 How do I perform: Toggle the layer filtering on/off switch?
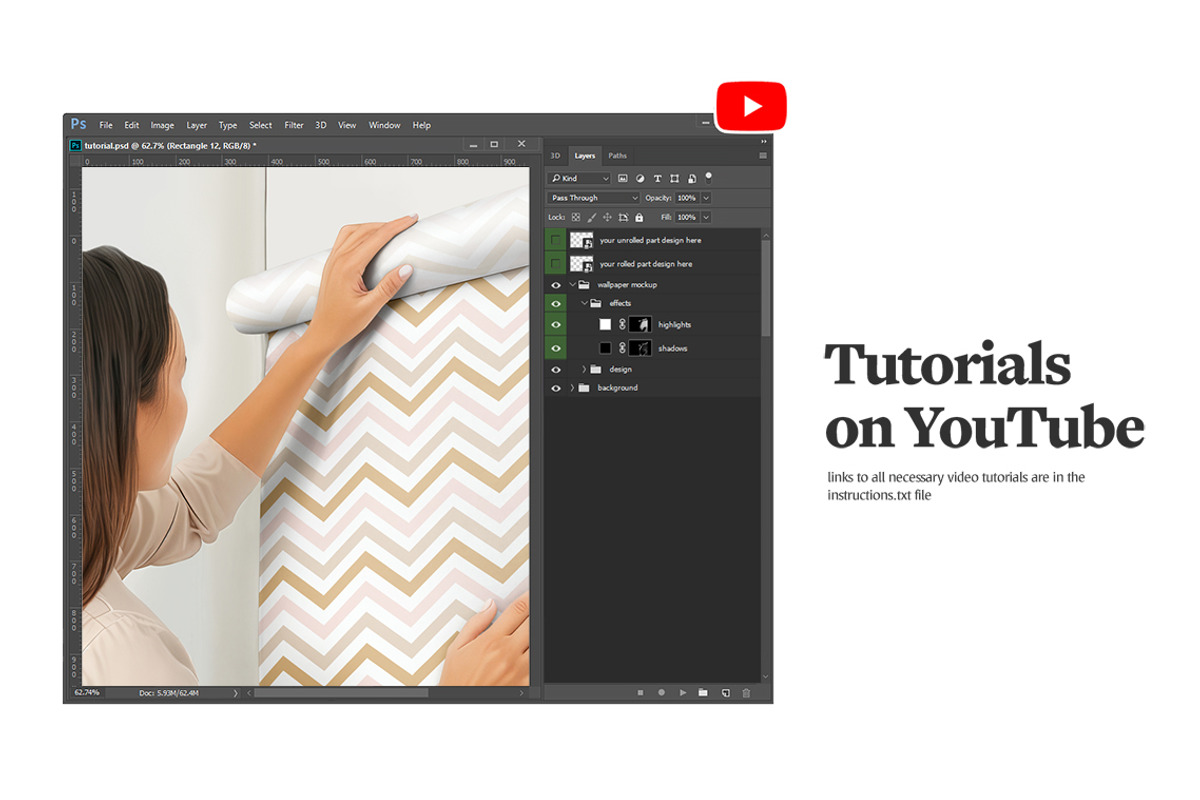(708, 177)
